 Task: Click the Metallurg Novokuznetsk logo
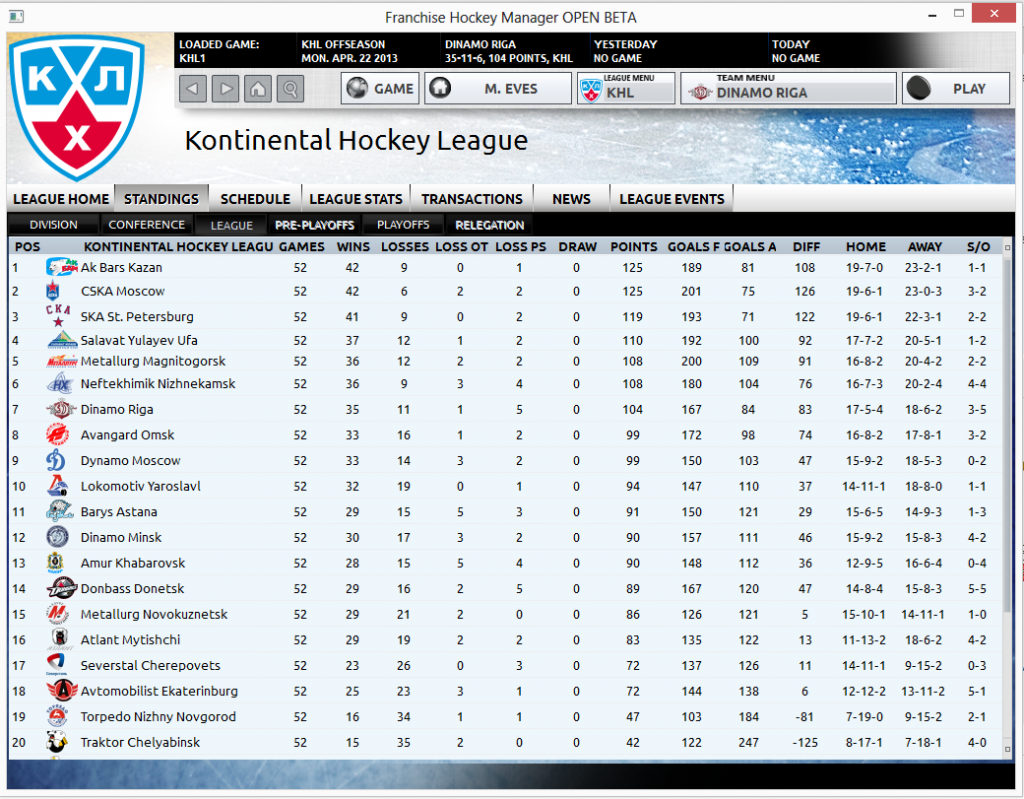(x=57, y=613)
